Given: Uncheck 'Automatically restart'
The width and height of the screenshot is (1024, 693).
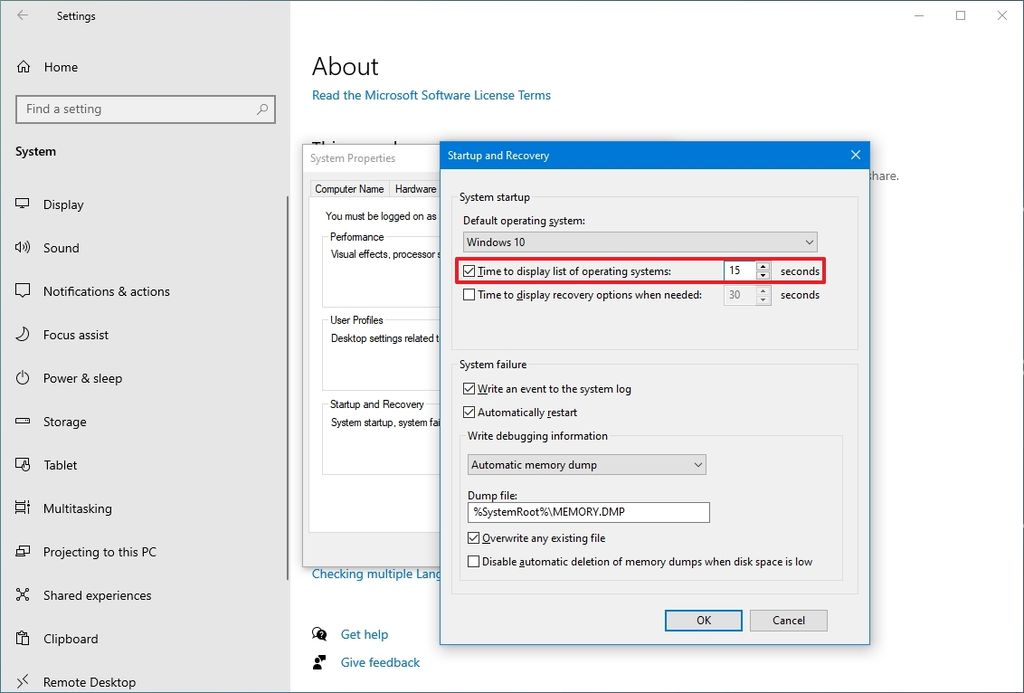Looking at the screenshot, I should tap(469, 412).
